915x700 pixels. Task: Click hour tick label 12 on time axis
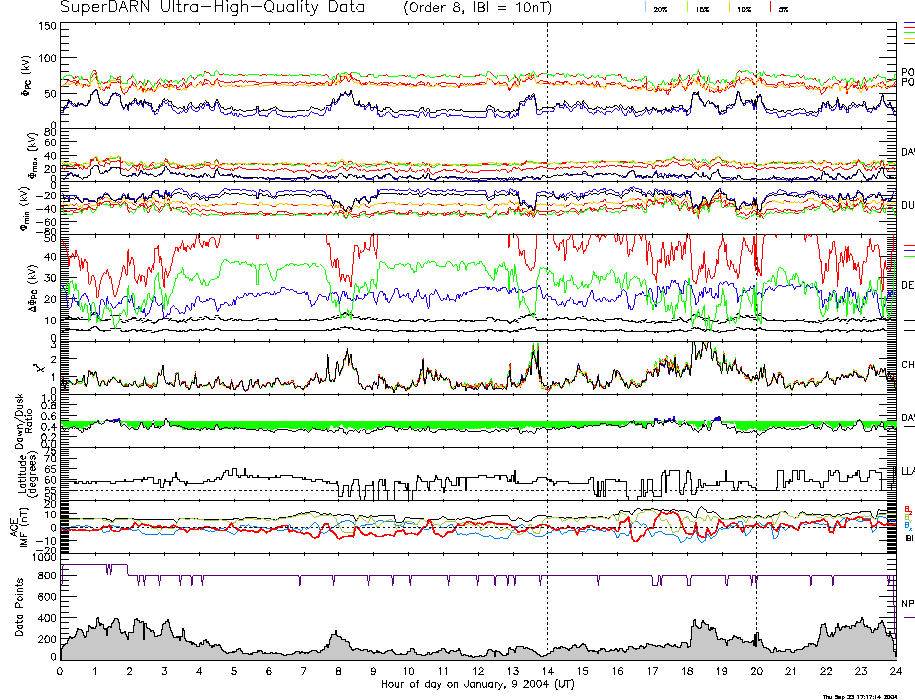478,671
